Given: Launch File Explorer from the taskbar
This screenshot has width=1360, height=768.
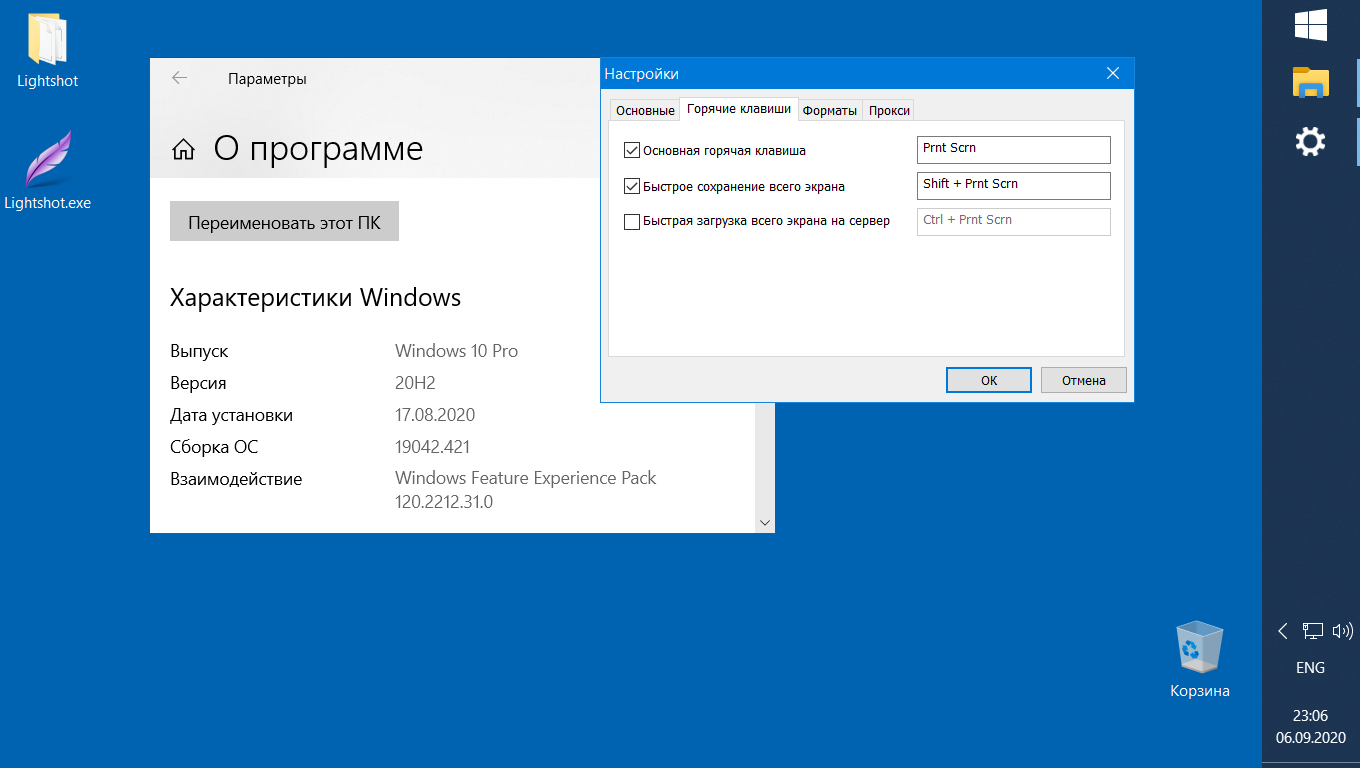Looking at the screenshot, I should click(x=1310, y=83).
